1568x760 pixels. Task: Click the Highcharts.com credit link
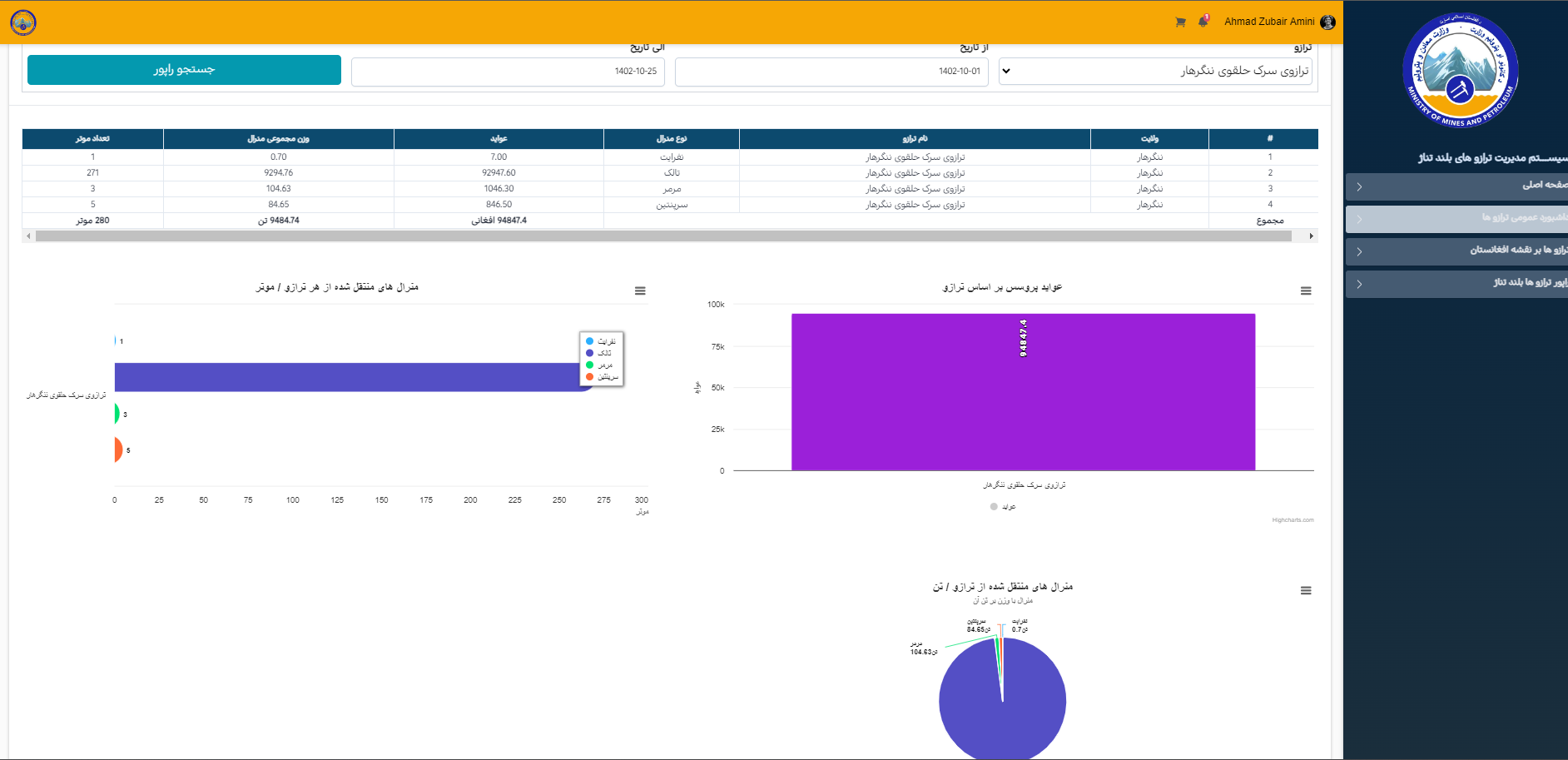[1293, 520]
